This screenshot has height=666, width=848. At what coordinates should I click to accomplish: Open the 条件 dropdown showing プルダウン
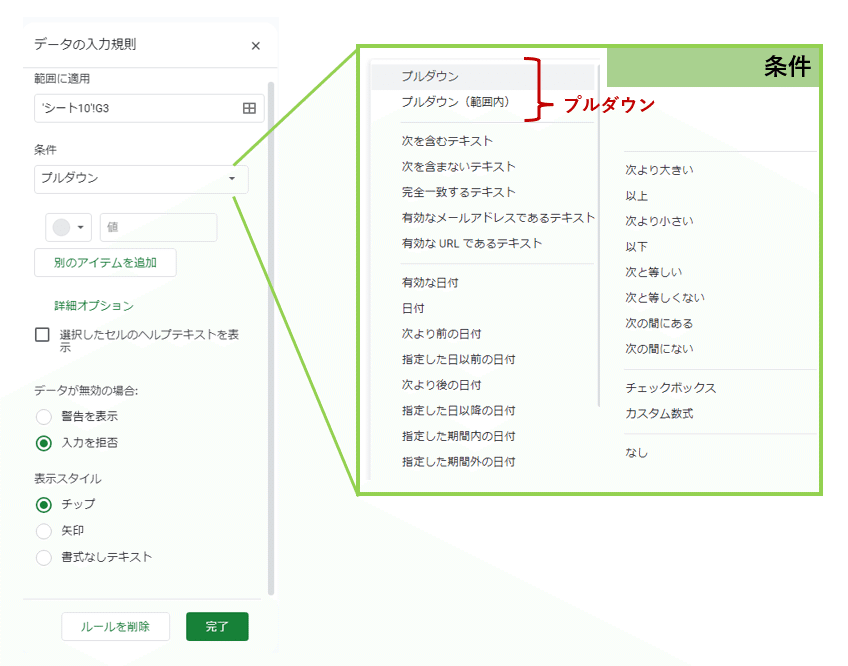140,180
